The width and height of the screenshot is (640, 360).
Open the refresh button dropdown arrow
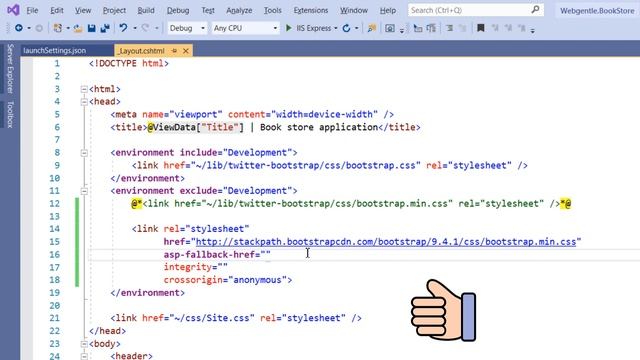pyautogui.click(x=356, y=29)
